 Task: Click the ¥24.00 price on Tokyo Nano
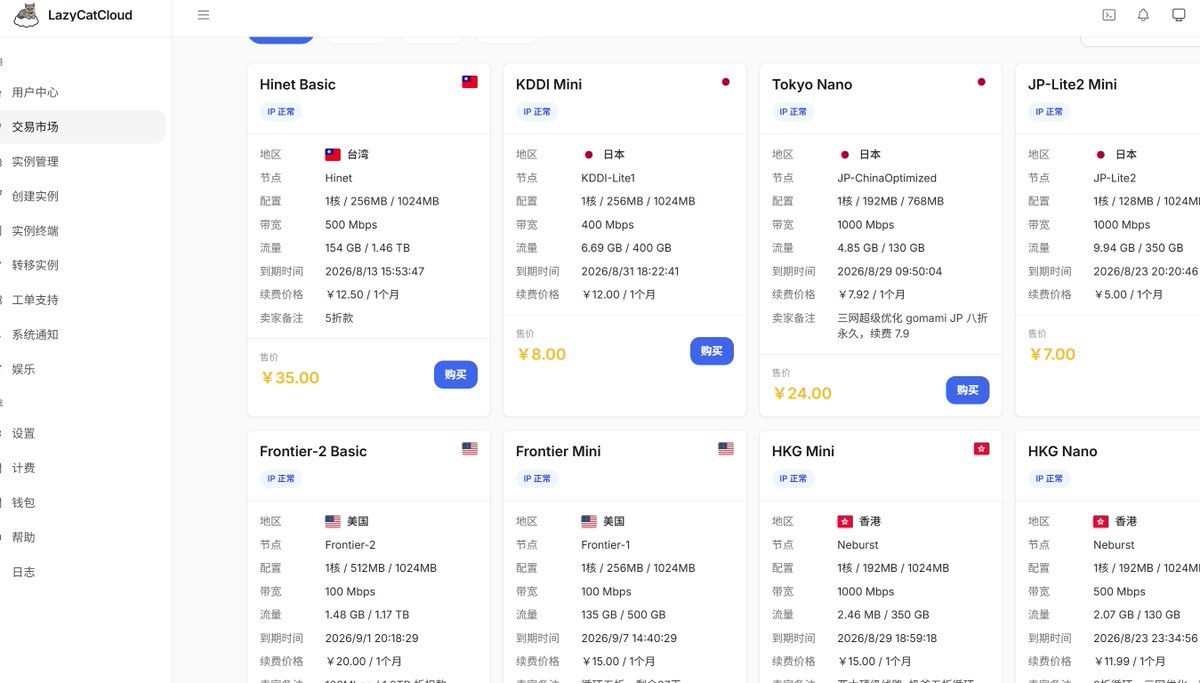click(802, 393)
